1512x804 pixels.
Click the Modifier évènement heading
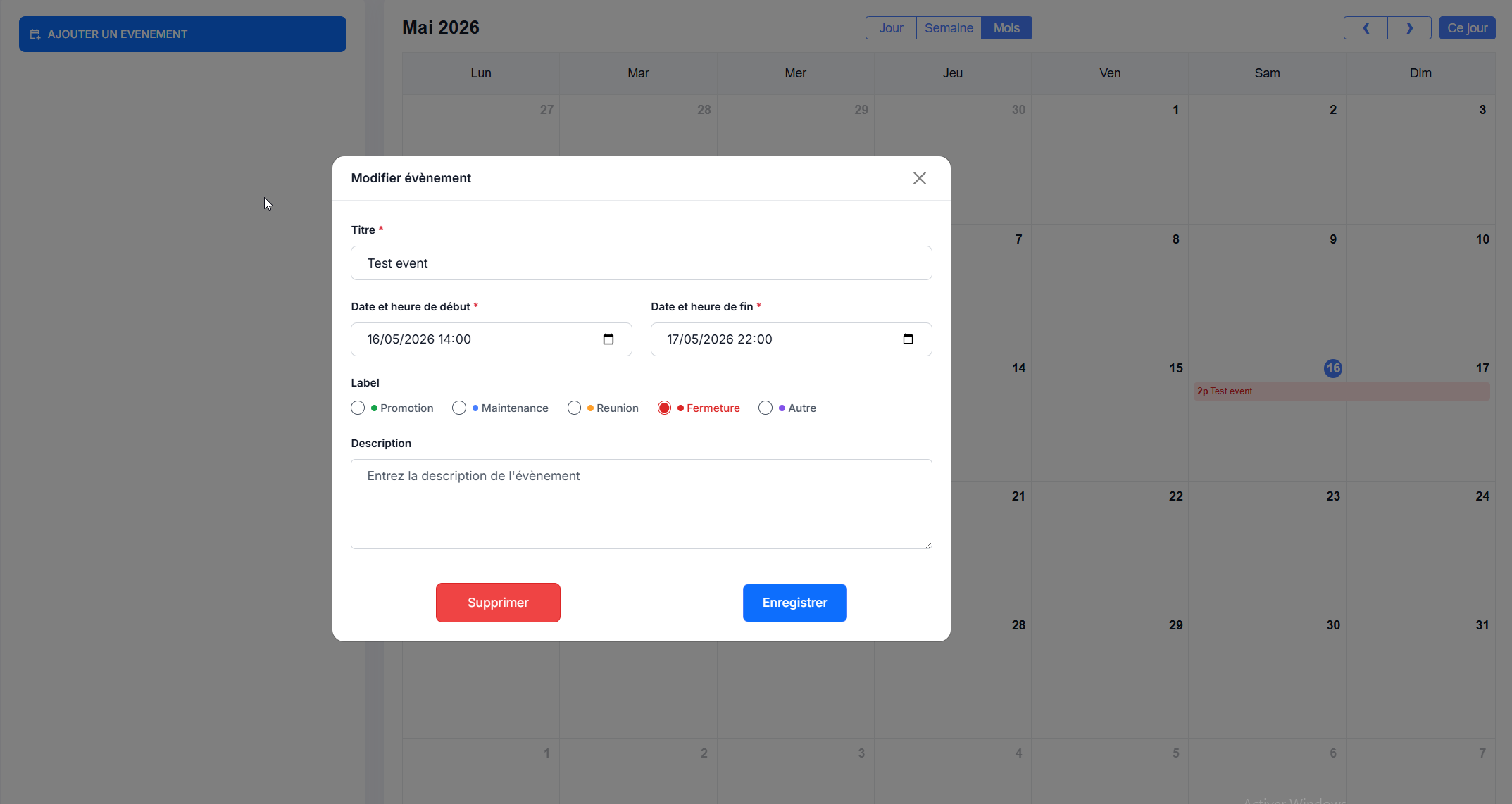coord(411,178)
